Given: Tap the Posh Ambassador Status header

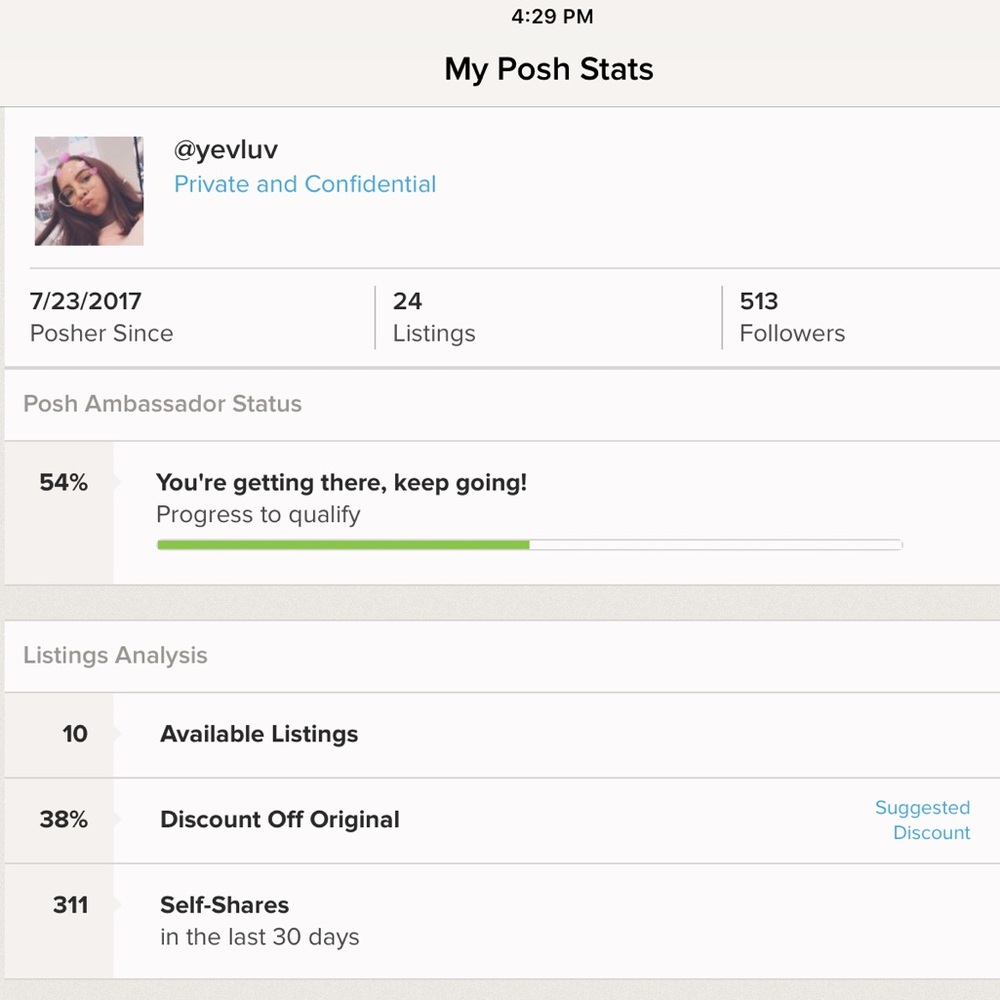Looking at the screenshot, I should point(162,404).
